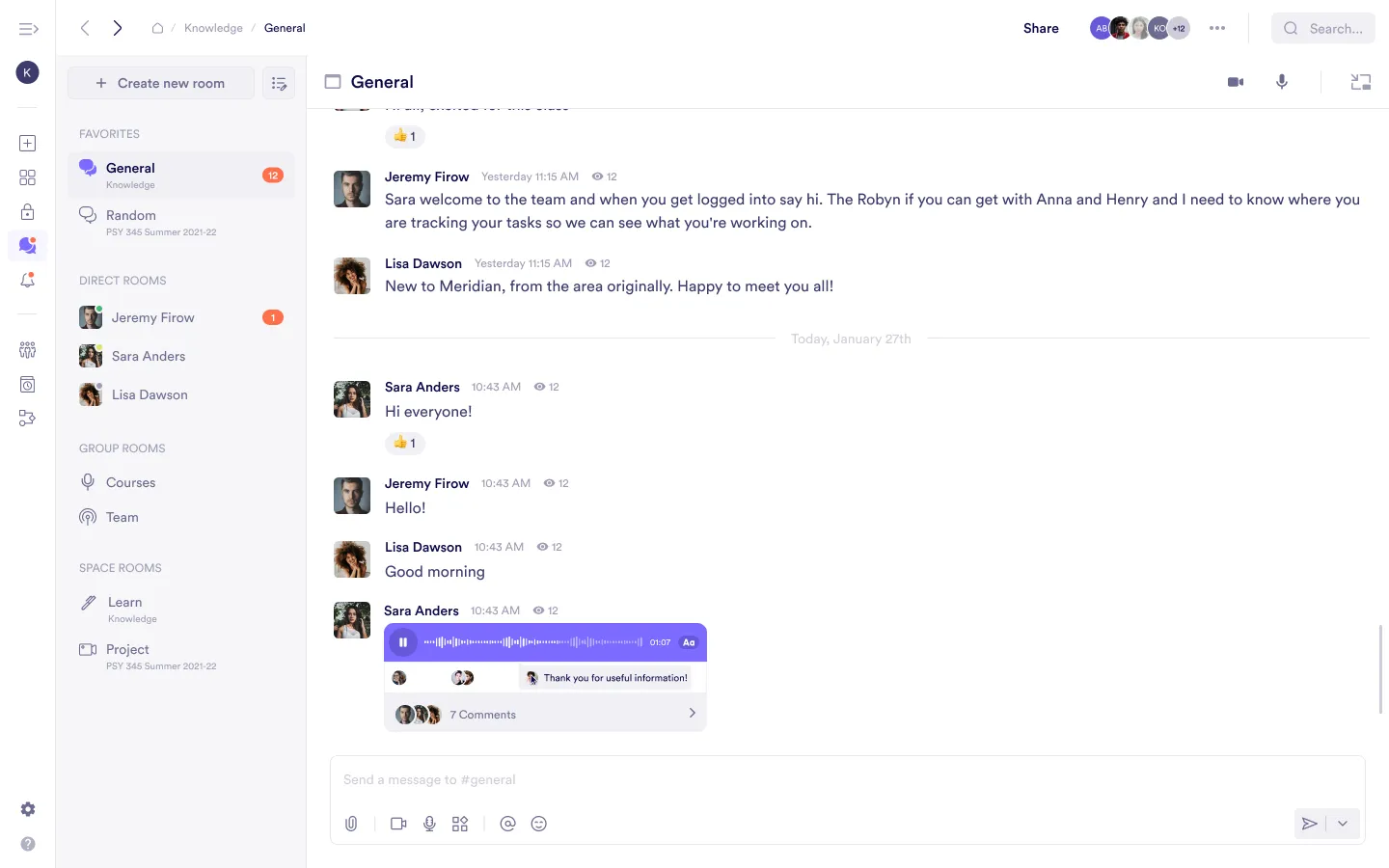Viewport: 1389px width, 868px height.
Task: Click the mention @ icon in composer
Action: click(507, 824)
